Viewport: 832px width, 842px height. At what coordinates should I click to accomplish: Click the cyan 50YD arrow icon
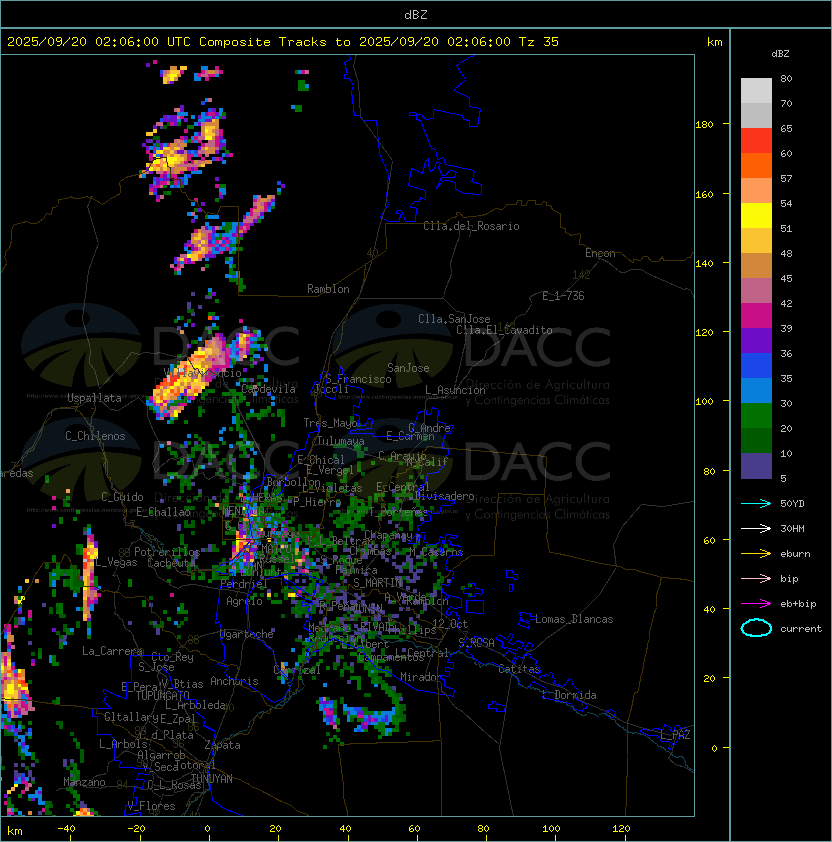pyautogui.click(x=756, y=503)
